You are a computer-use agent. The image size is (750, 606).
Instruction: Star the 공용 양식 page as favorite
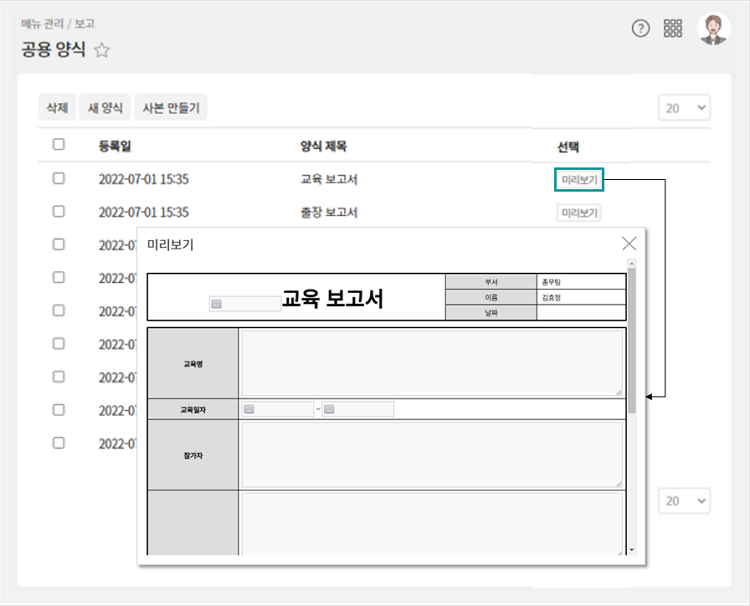pyautogui.click(x=102, y=51)
